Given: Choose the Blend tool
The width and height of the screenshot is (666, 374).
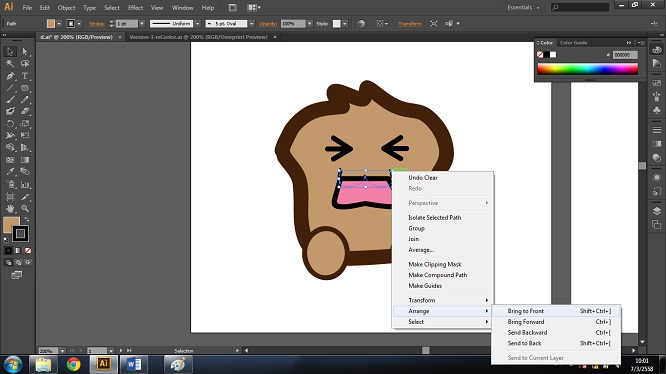Looking at the screenshot, I should 25,172.
